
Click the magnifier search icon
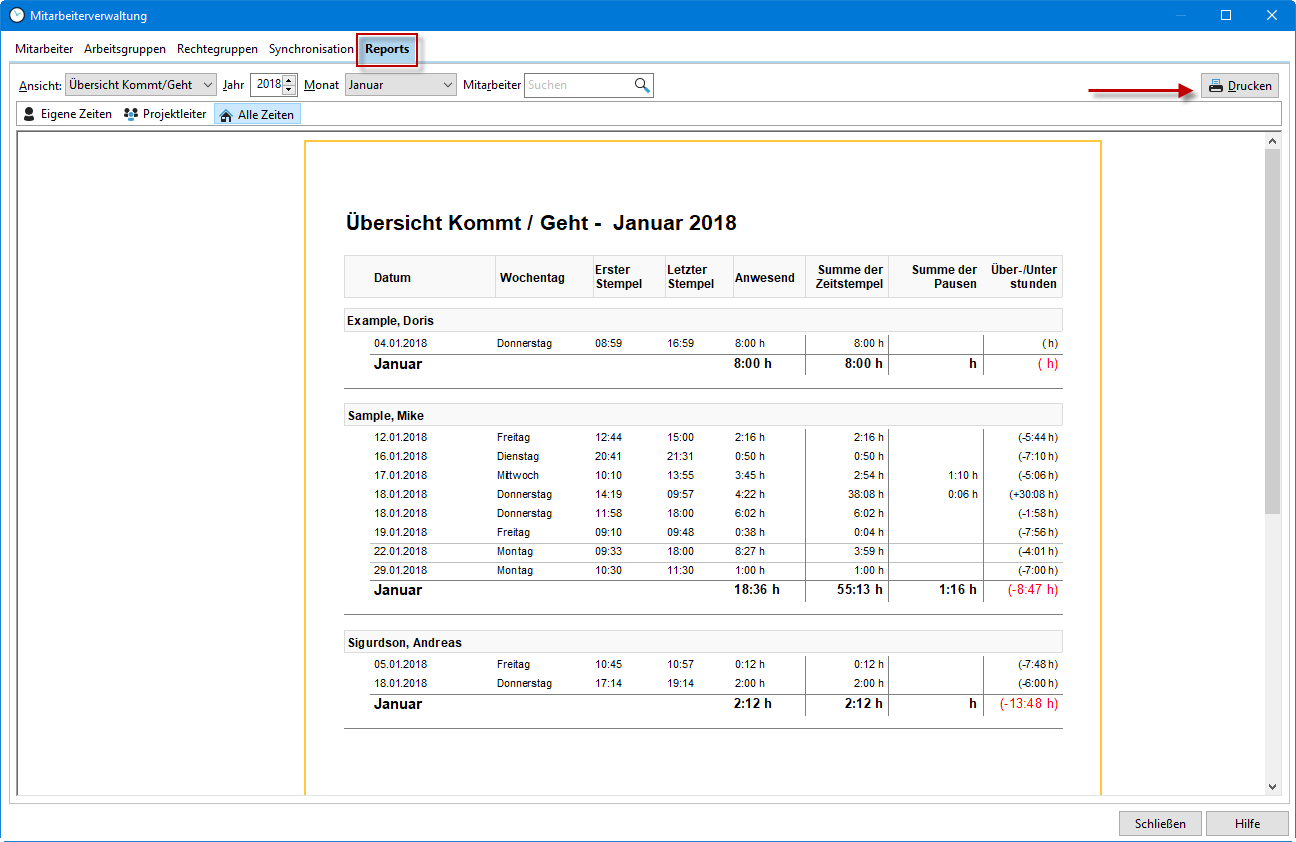point(642,85)
